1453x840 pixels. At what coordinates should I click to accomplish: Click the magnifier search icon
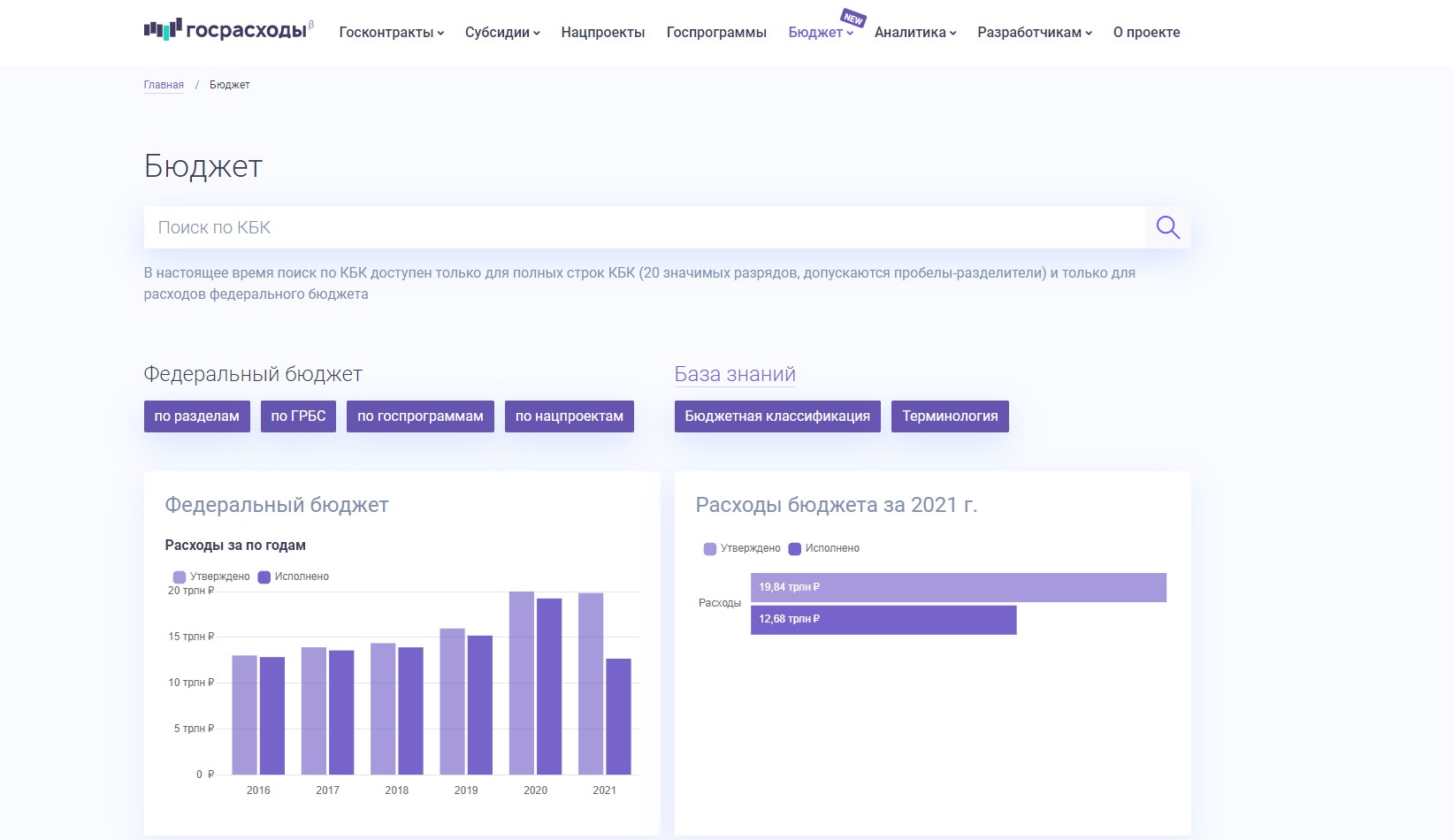[1168, 227]
